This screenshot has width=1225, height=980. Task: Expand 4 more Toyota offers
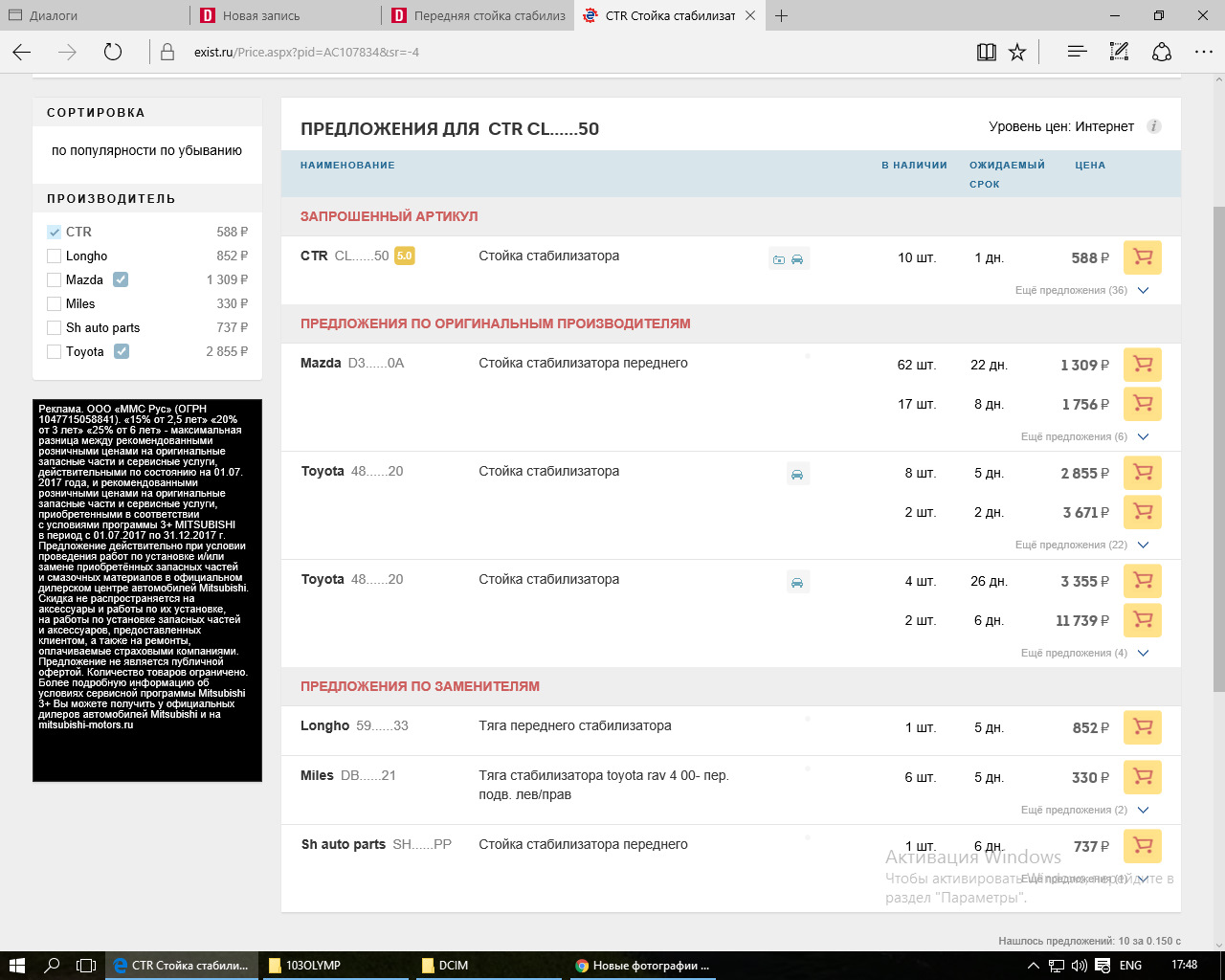tap(1084, 653)
